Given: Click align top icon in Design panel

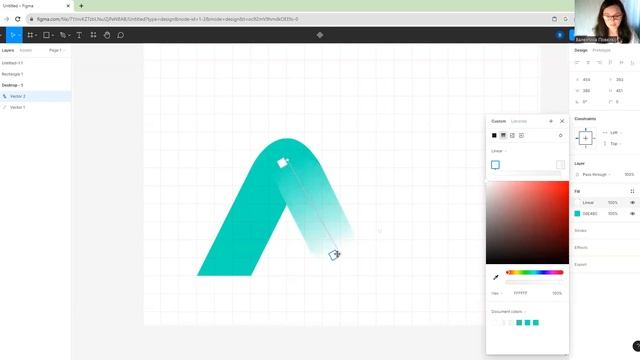Looking at the screenshot, I should pyautogui.click(x=610, y=62).
